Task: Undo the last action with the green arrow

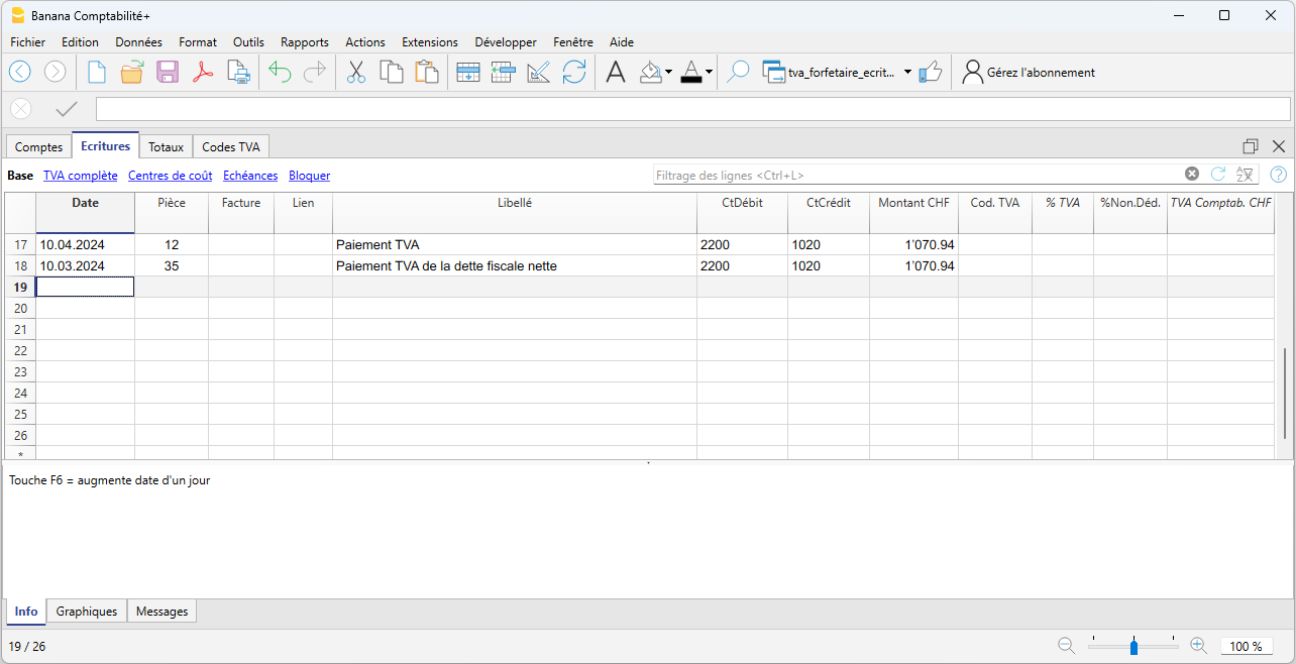Action: (280, 72)
